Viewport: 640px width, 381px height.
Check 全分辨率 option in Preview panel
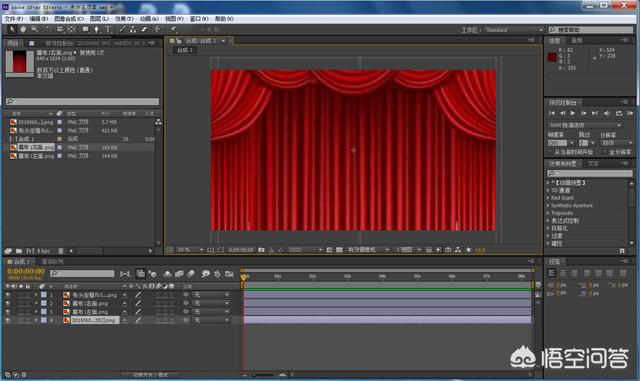[605, 152]
